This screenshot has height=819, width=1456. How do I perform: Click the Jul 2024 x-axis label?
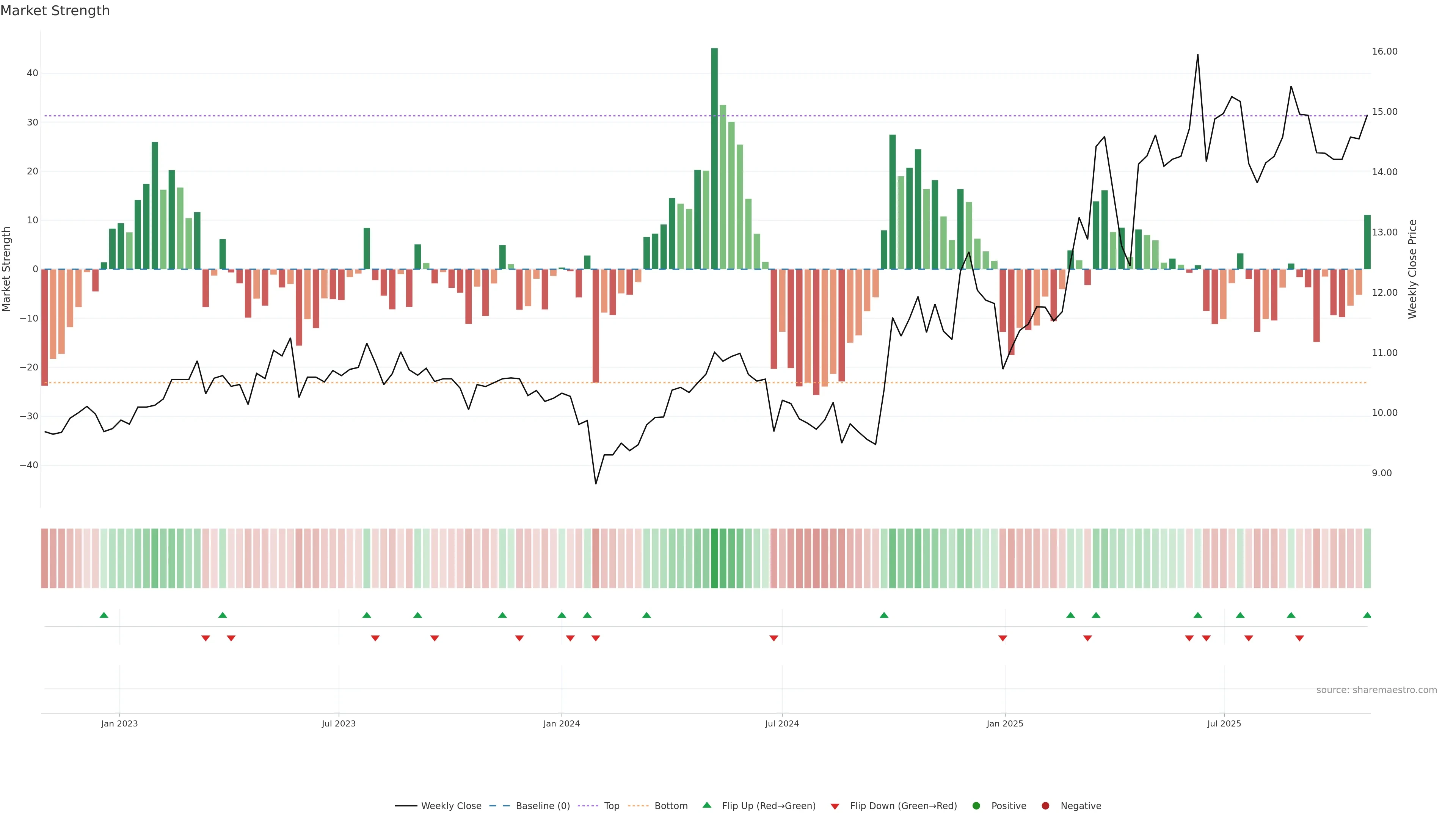[x=782, y=723]
